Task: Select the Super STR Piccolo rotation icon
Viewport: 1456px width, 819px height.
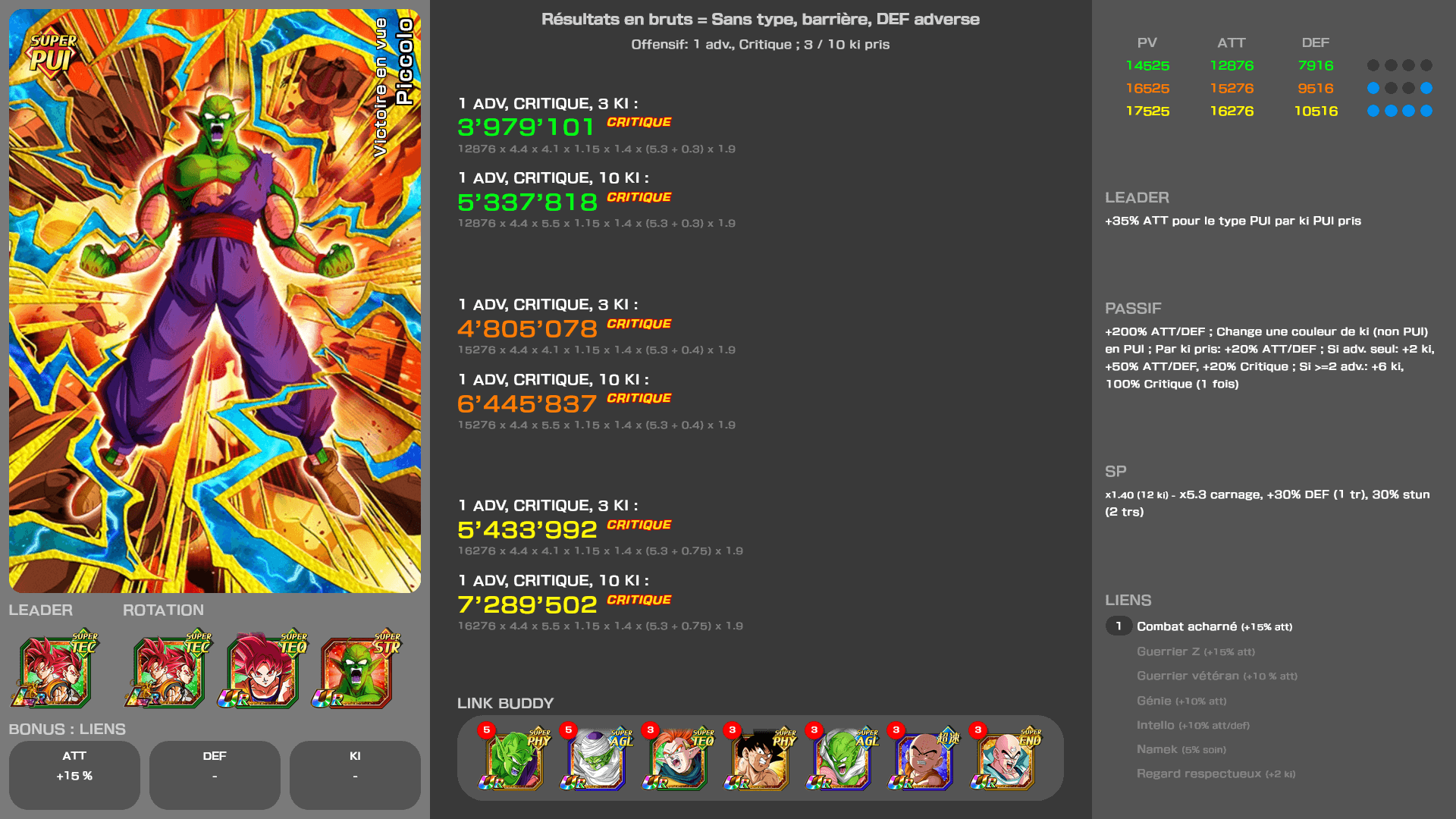Action: point(356,670)
